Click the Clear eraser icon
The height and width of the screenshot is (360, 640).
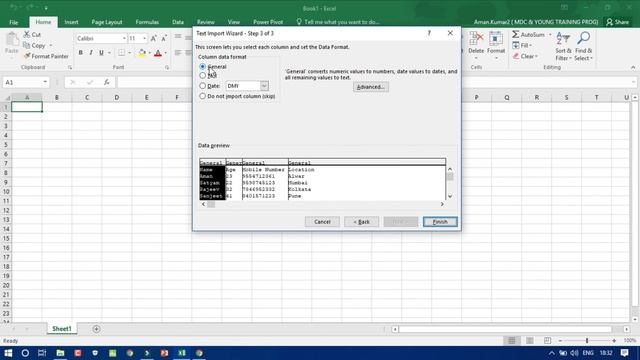click(x=516, y=56)
